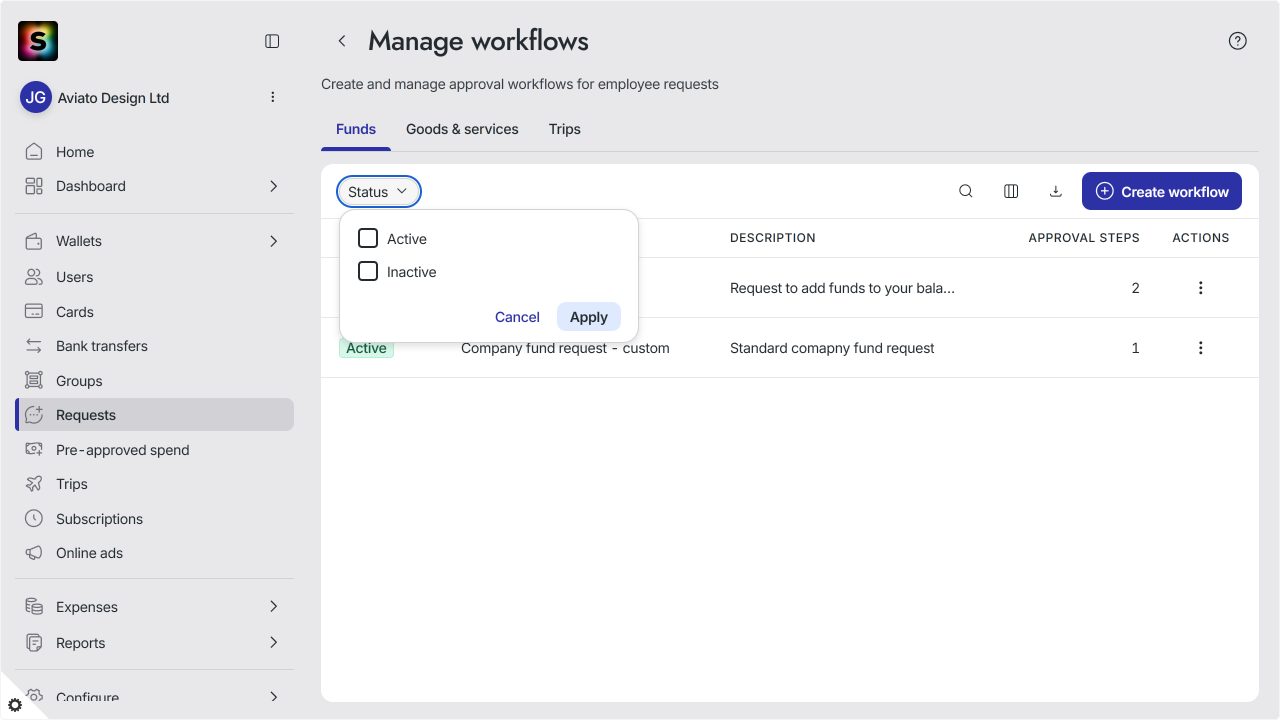
Task: Expand the Dashboard submenu chevron
Action: (x=274, y=186)
